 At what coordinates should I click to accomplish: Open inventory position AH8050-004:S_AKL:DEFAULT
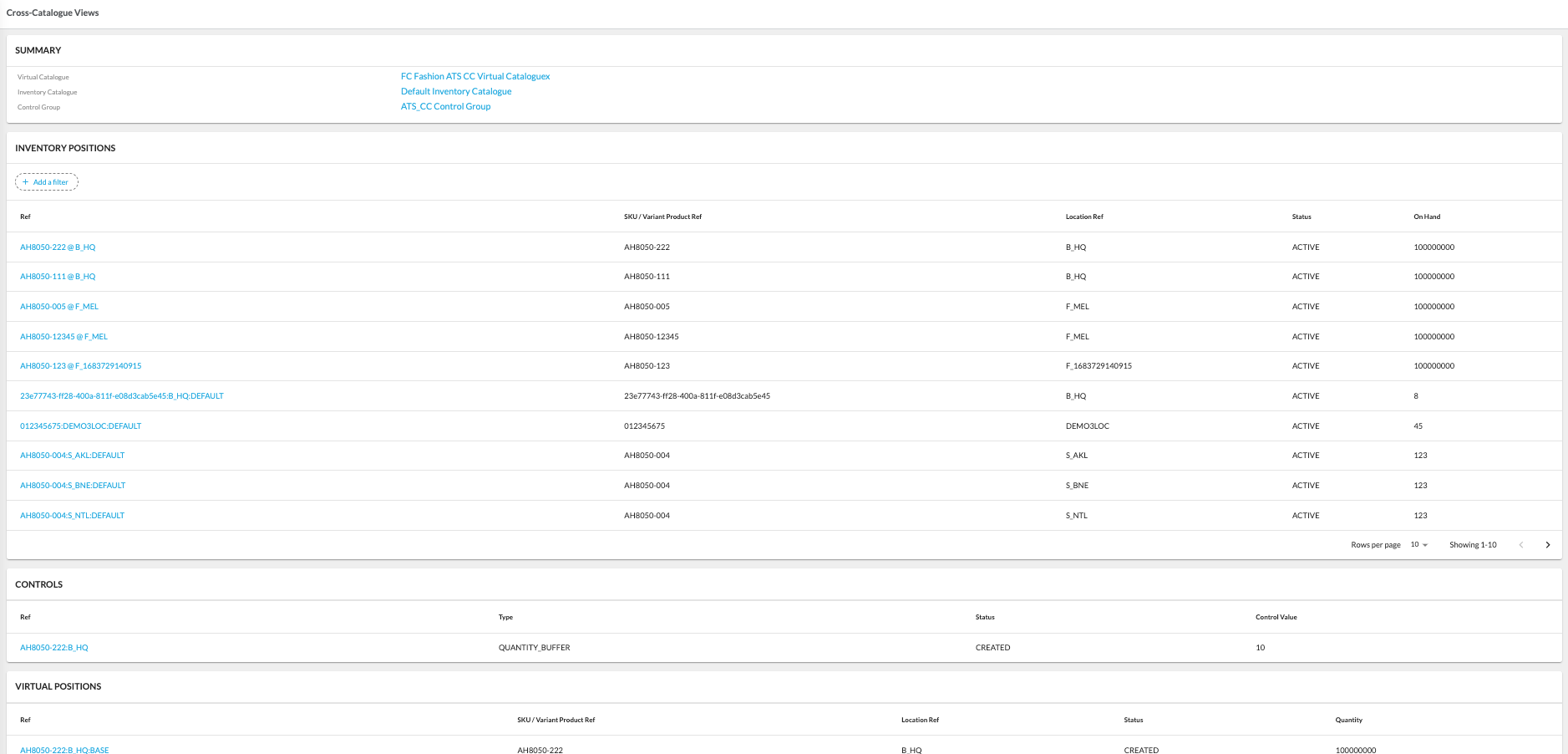73,455
